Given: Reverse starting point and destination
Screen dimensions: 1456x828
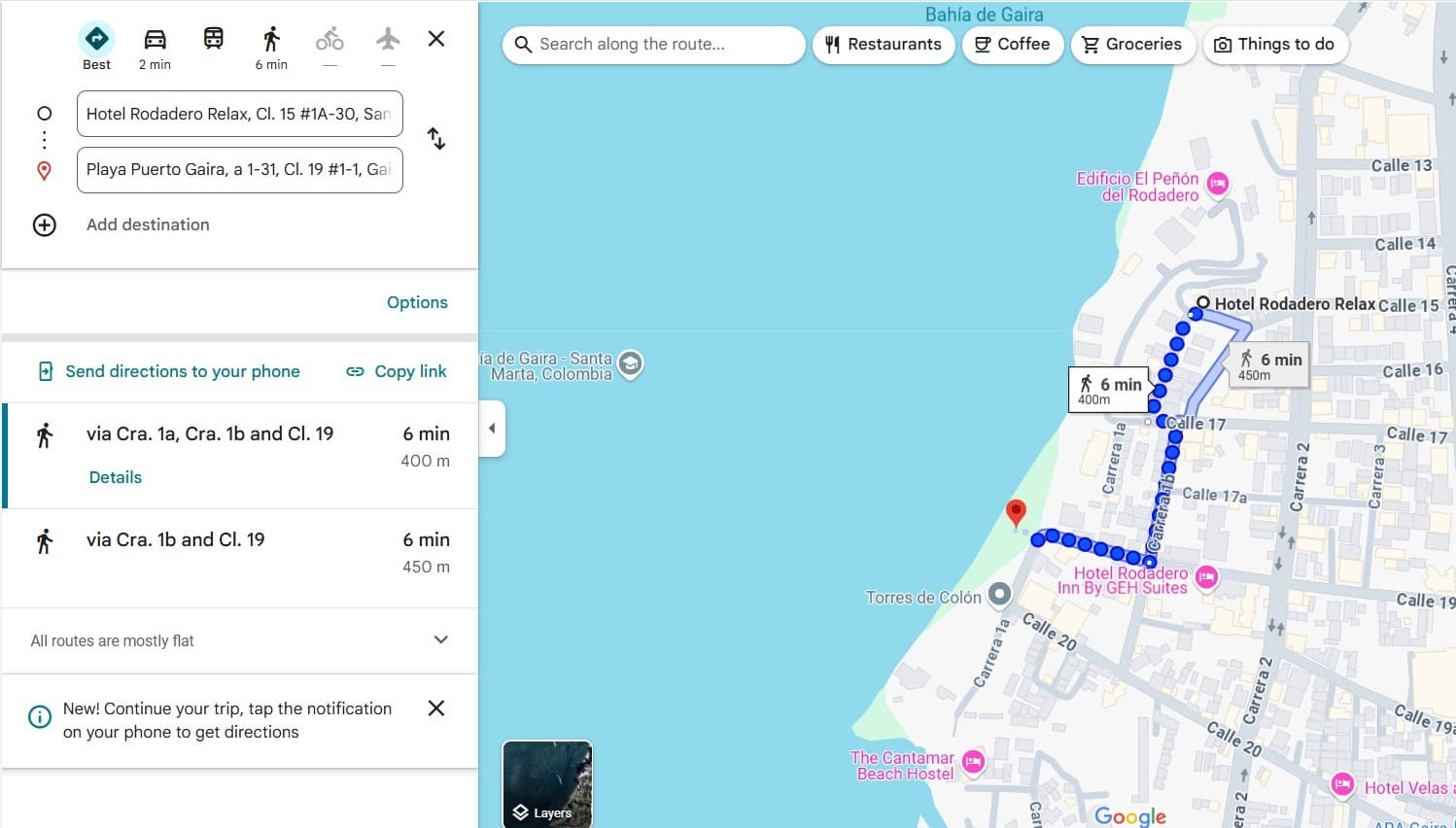Looking at the screenshot, I should tap(436, 139).
